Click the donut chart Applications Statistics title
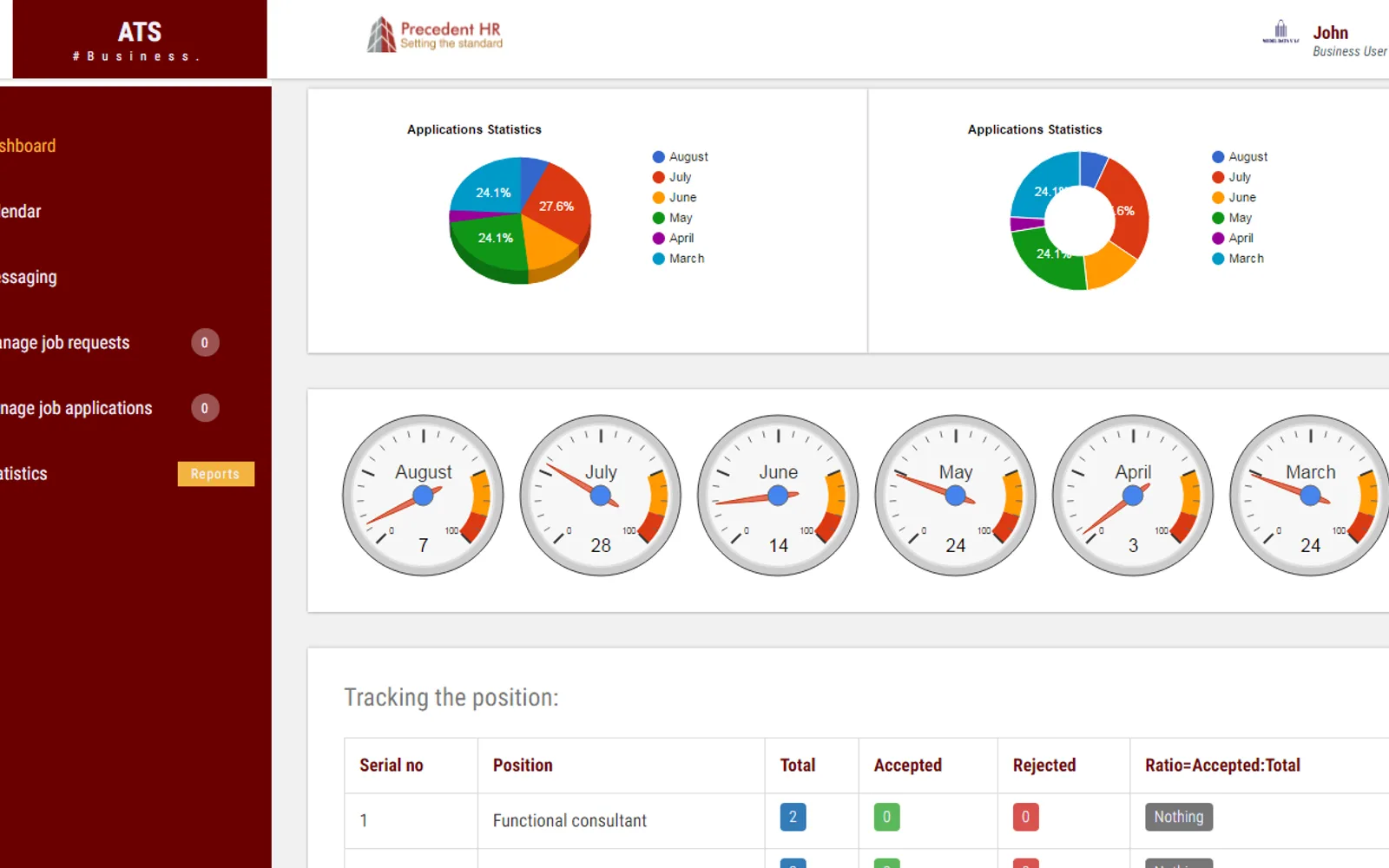 1035,129
